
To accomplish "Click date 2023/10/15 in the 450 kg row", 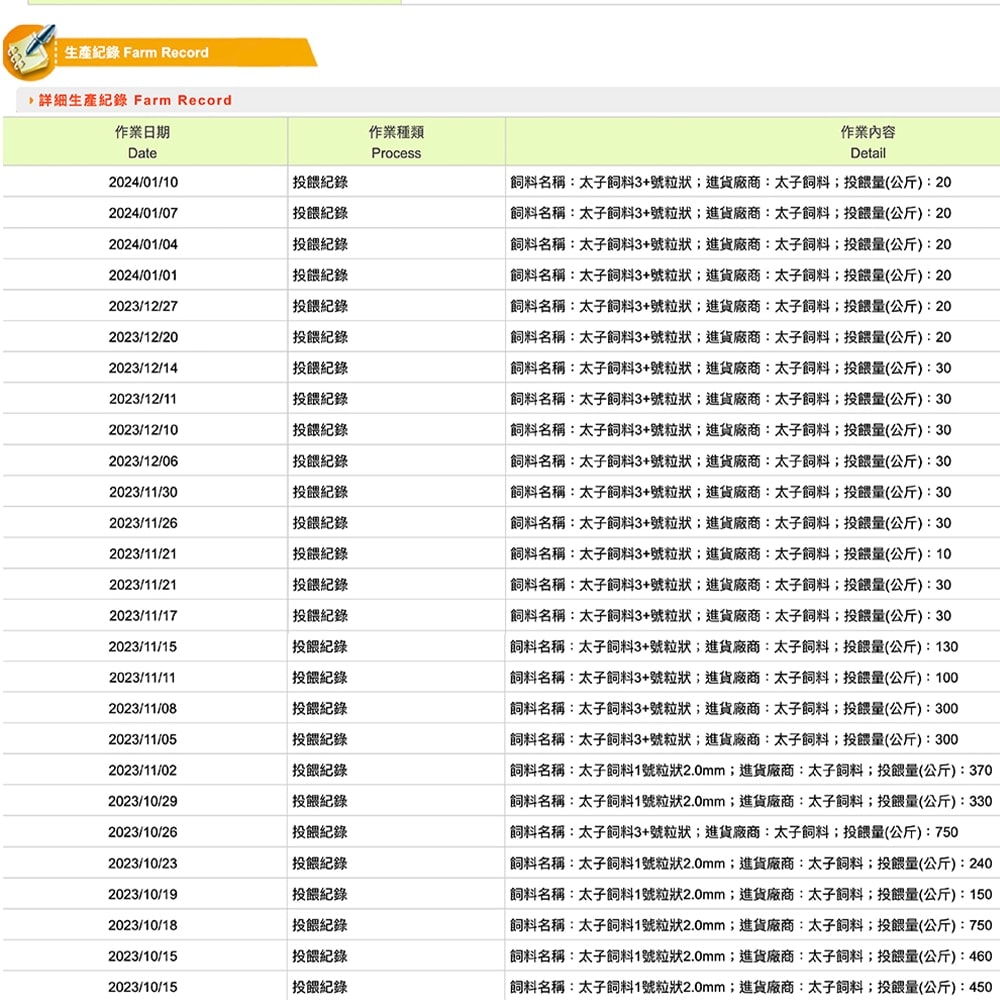I will pyautogui.click(x=143, y=987).
